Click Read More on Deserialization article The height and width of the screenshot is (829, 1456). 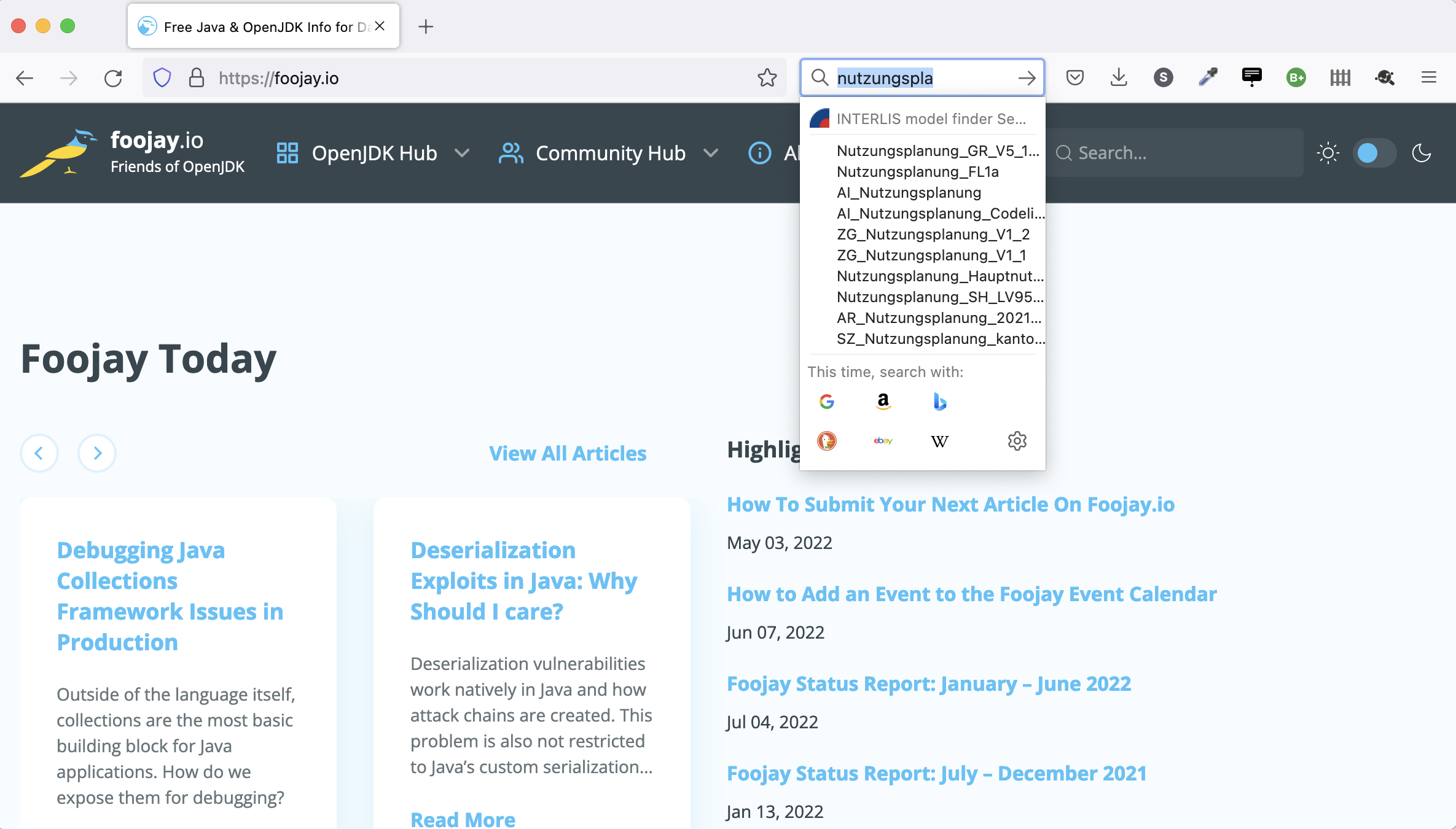click(463, 819)
